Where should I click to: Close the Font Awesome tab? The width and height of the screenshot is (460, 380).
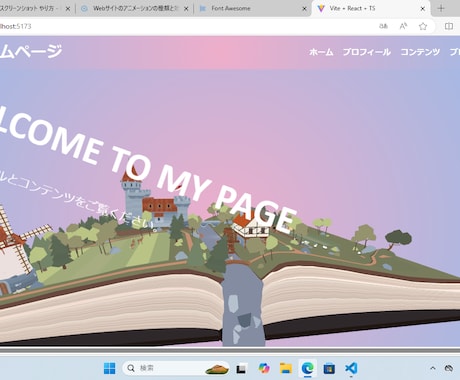pos(304,9)
